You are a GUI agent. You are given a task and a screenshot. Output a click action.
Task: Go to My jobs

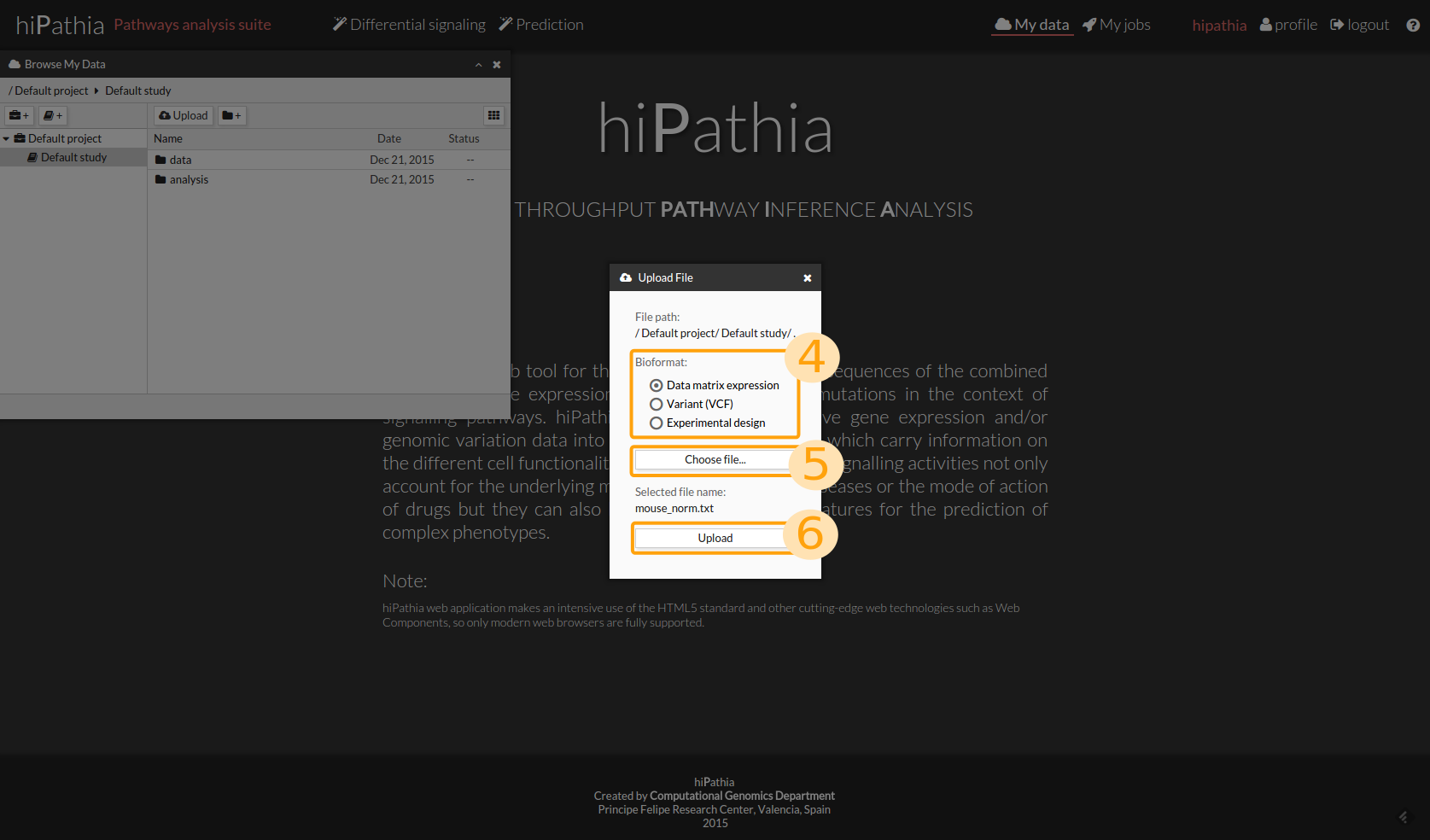pyautogui.click(x=1117, y=25)
